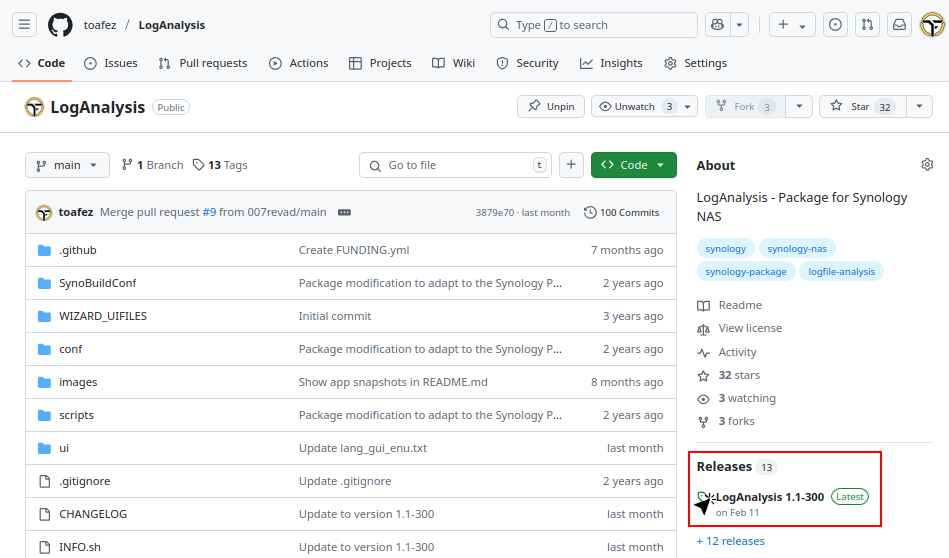Screen dimensions: 949x558
Task: Expand commit message ellipsis
Action: [345, 212]
